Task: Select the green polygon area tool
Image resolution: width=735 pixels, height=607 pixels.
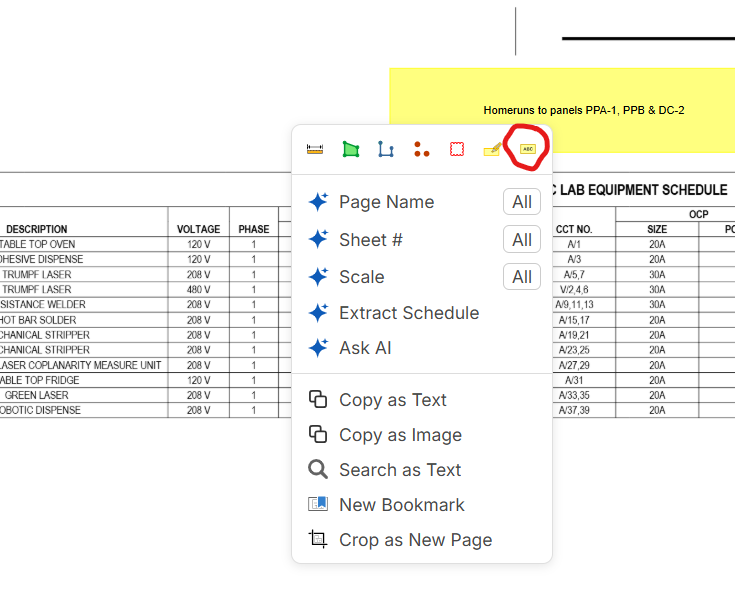Action: click(350, 149)
